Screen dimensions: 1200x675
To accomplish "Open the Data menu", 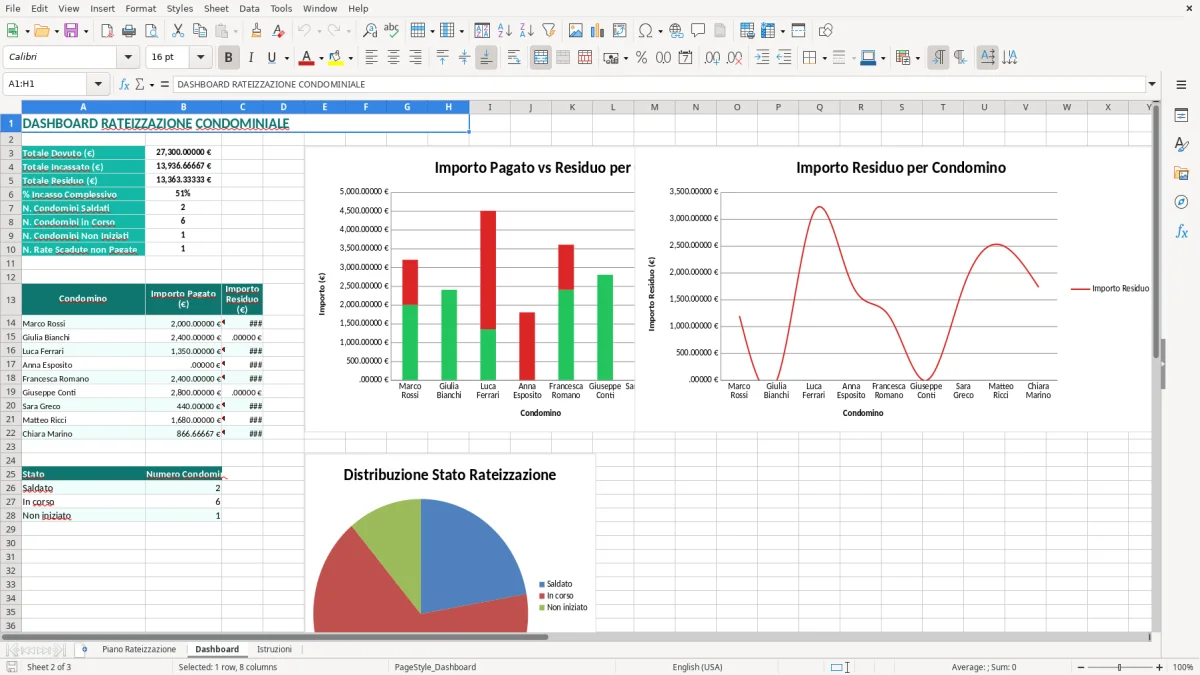I will click(249, 8).
